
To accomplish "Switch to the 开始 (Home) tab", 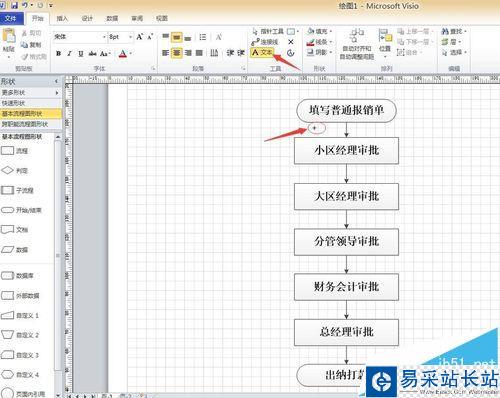I will click(x=38, y=18).
